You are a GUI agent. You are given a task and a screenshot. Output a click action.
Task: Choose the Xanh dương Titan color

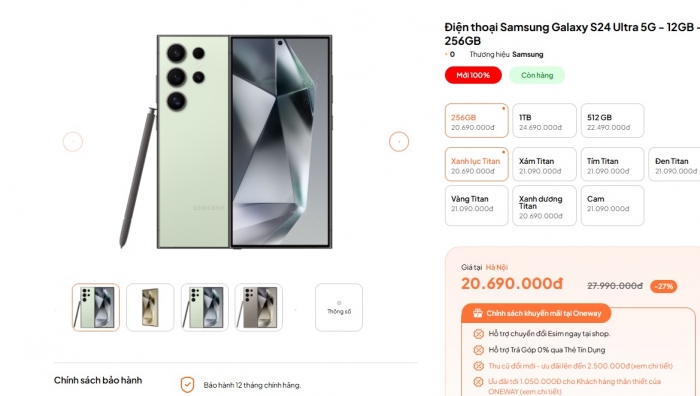pyautogui.click(x=544, y=205)
